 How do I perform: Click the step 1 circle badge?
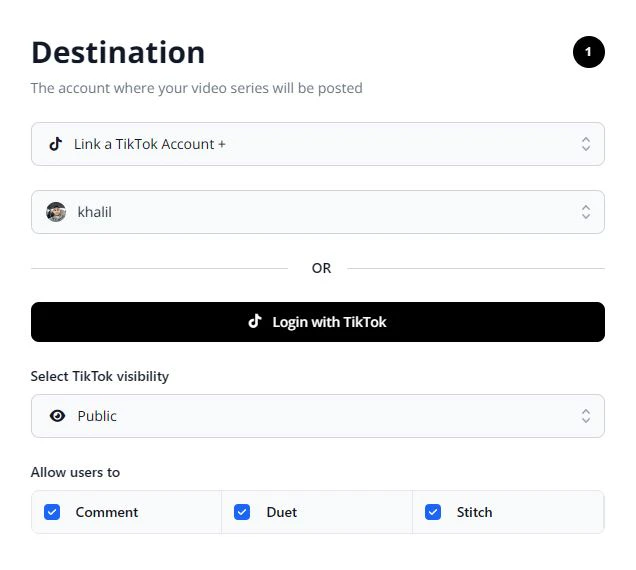[588, 52]
